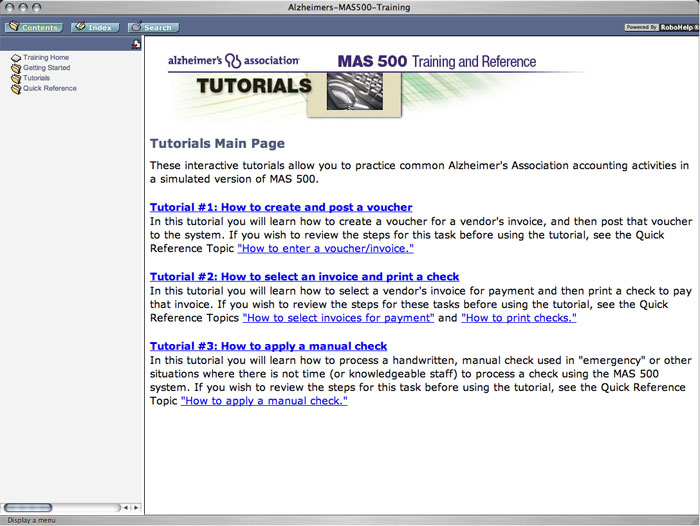Click the Training Home page icon
This screenshot has height=526, width=700.
(x=15, y=58)
